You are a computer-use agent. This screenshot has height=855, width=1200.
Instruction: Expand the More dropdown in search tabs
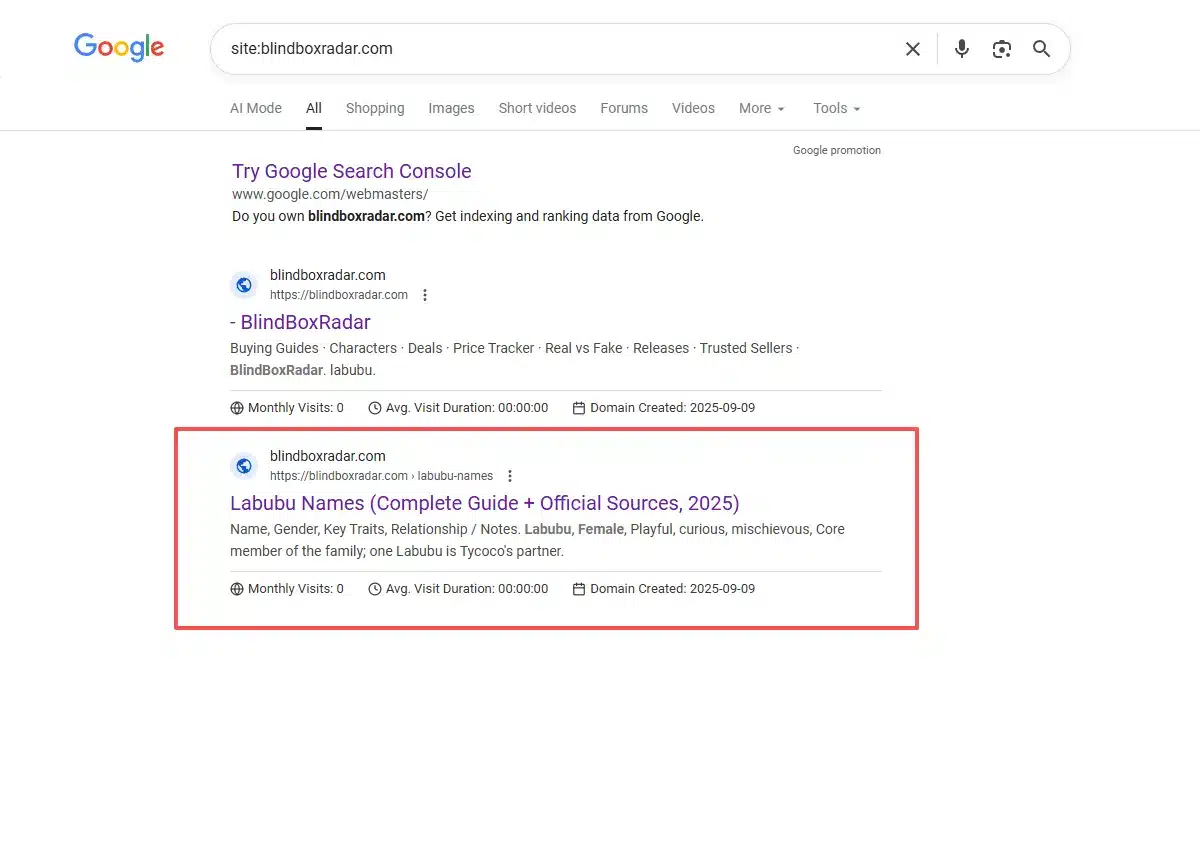[761, 108]
